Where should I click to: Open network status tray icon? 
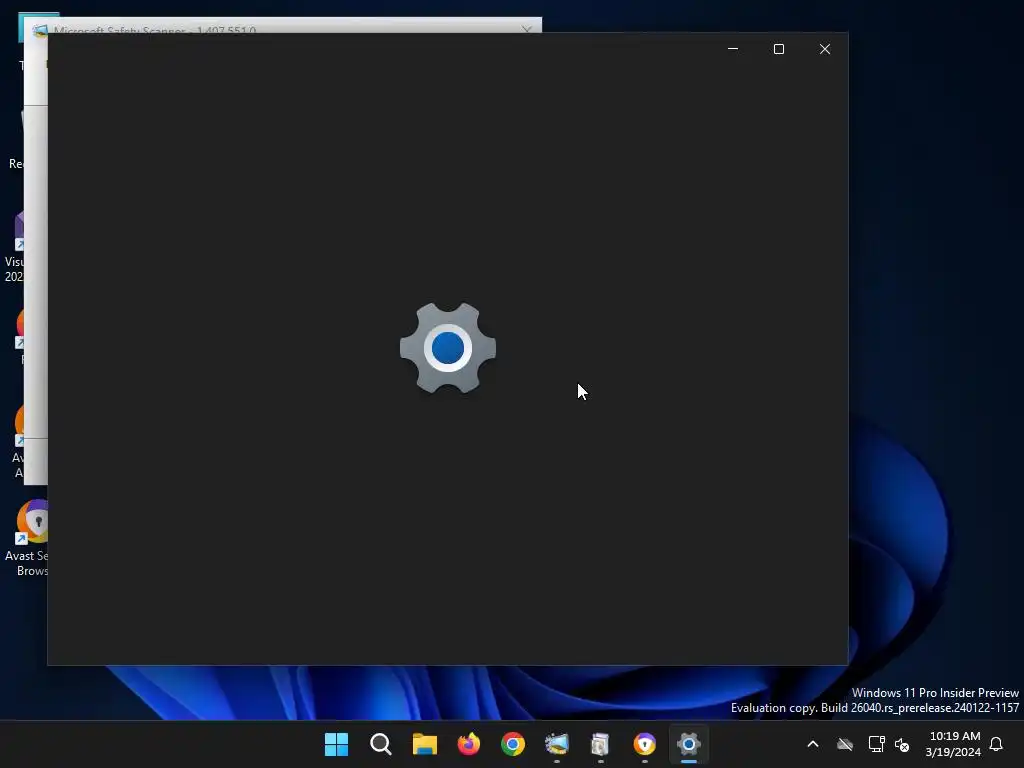point(876,744)
